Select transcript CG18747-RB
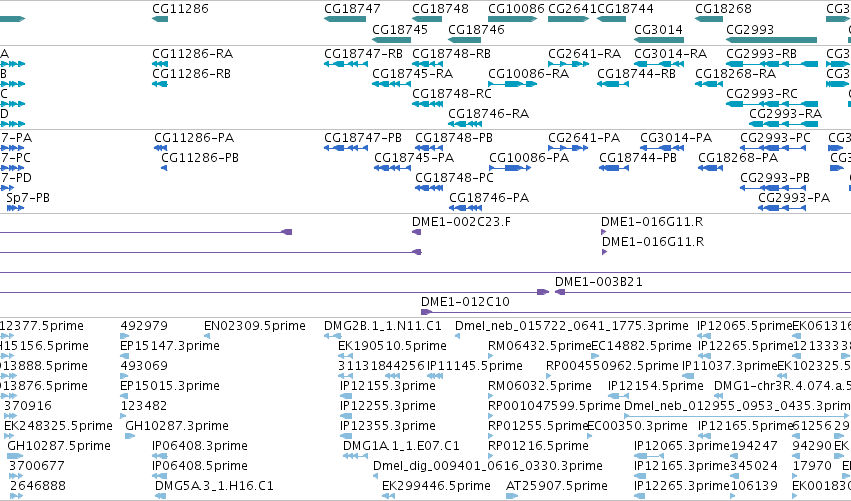The height and width of the screenshot is (501, 851). (364, 54)
